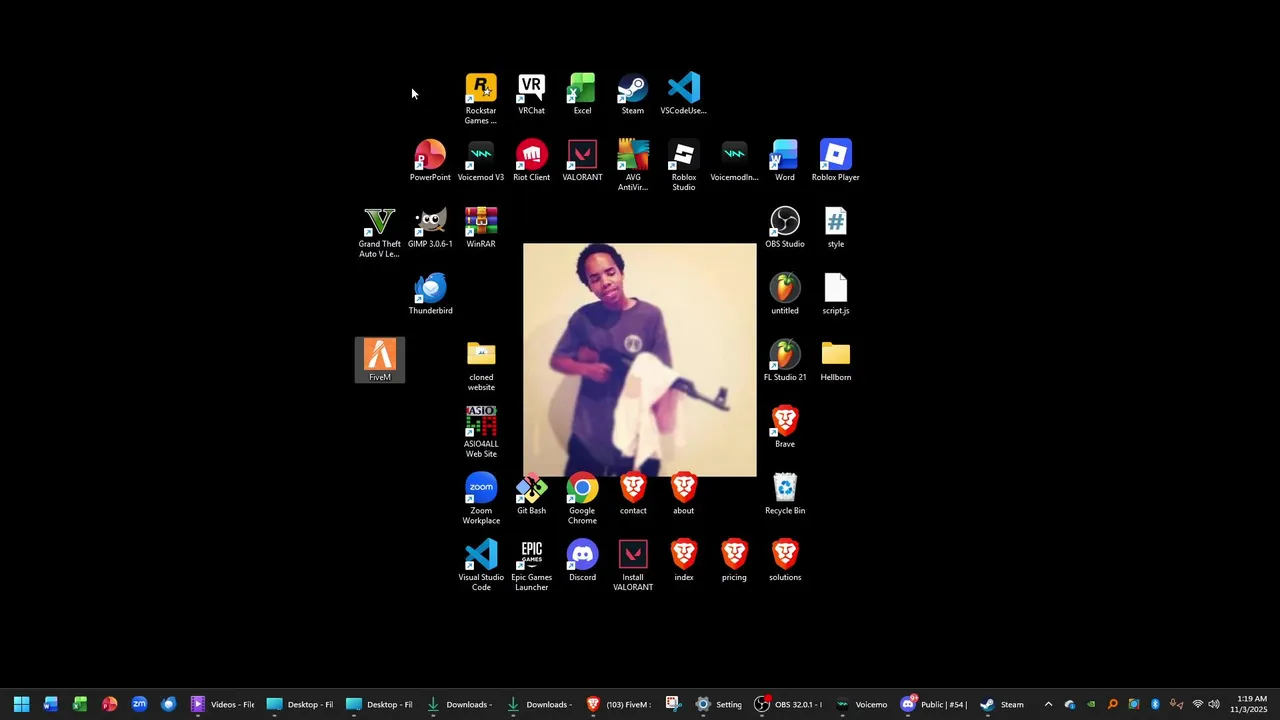
Task: Select the Grand Theft Auto V shortcut
Action: 379,232
